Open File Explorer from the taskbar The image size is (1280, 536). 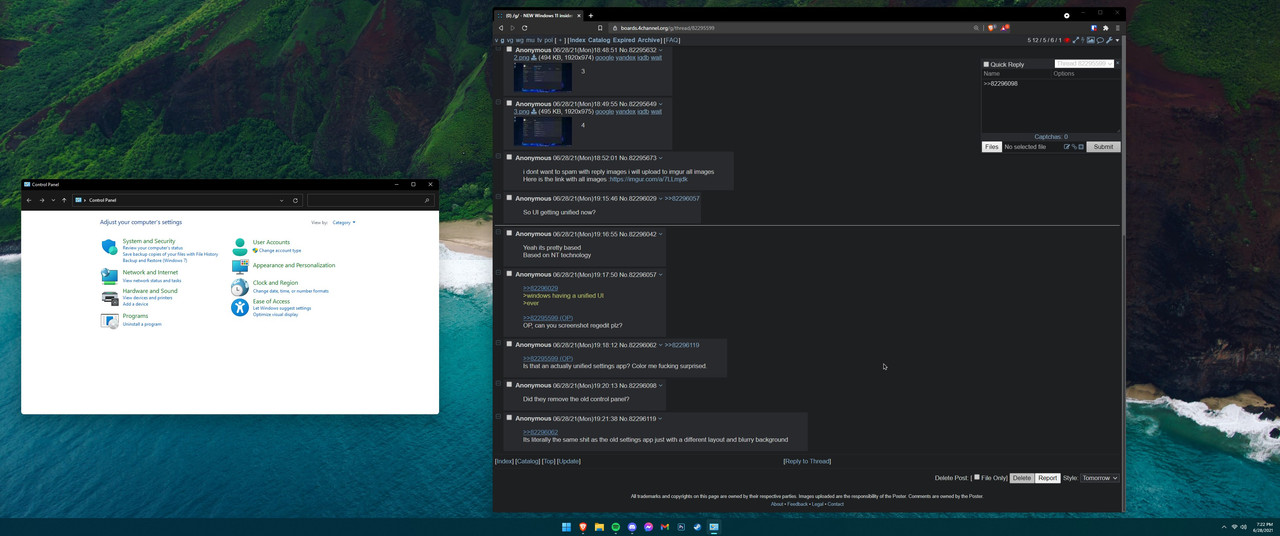point(599,527)
